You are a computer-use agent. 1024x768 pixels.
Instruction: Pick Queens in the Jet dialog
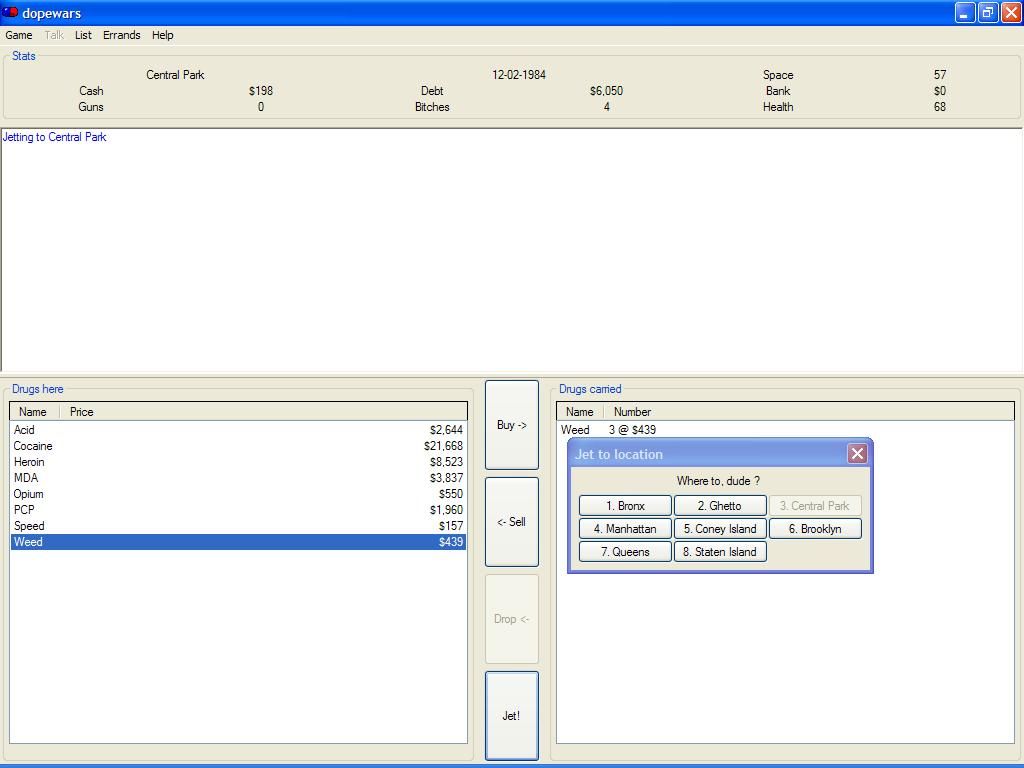click(x=625, y=552)
